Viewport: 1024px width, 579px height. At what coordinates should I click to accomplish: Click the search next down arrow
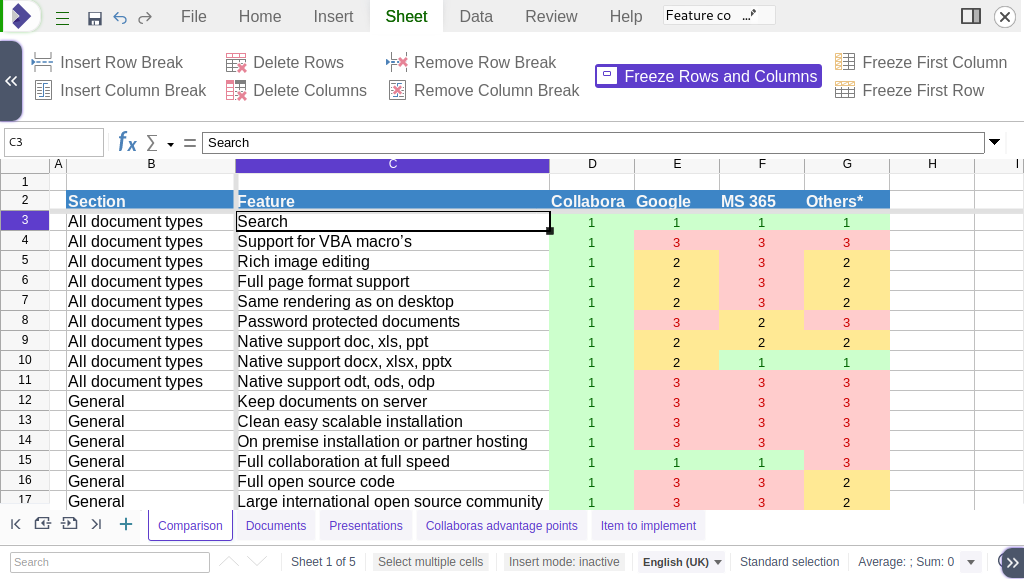coord(257,561)
